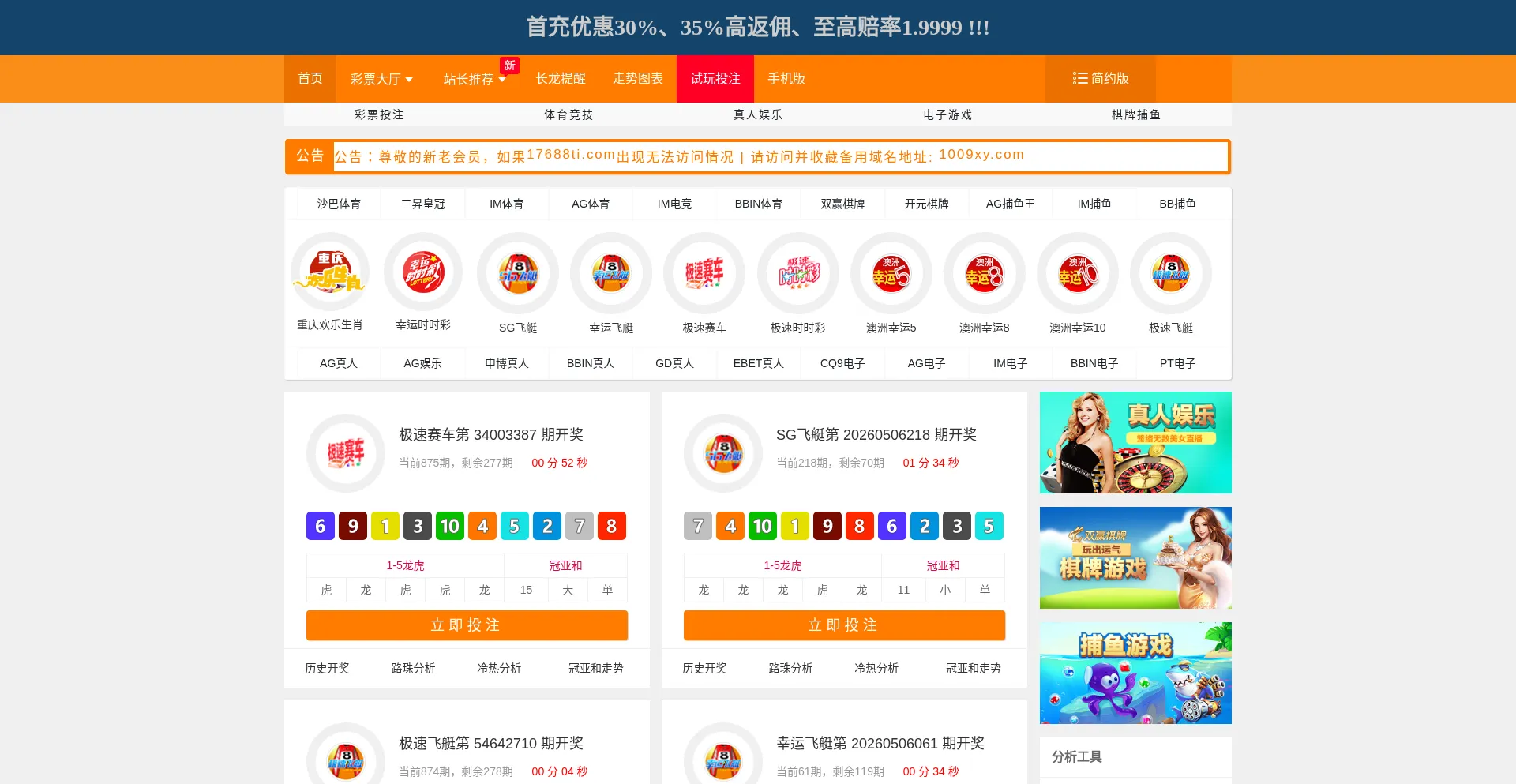Image resolution: width=1516 pixels, height=784 pixels.
Task: Click the backup domain 1009xy.com in announcement
Action: (x=981, y=155)
